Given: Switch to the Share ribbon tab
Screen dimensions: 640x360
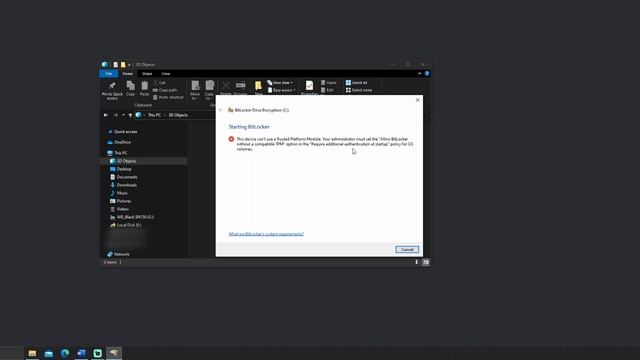Looking at the screenshot, I should pyautogui.click(x=147, y=73).
